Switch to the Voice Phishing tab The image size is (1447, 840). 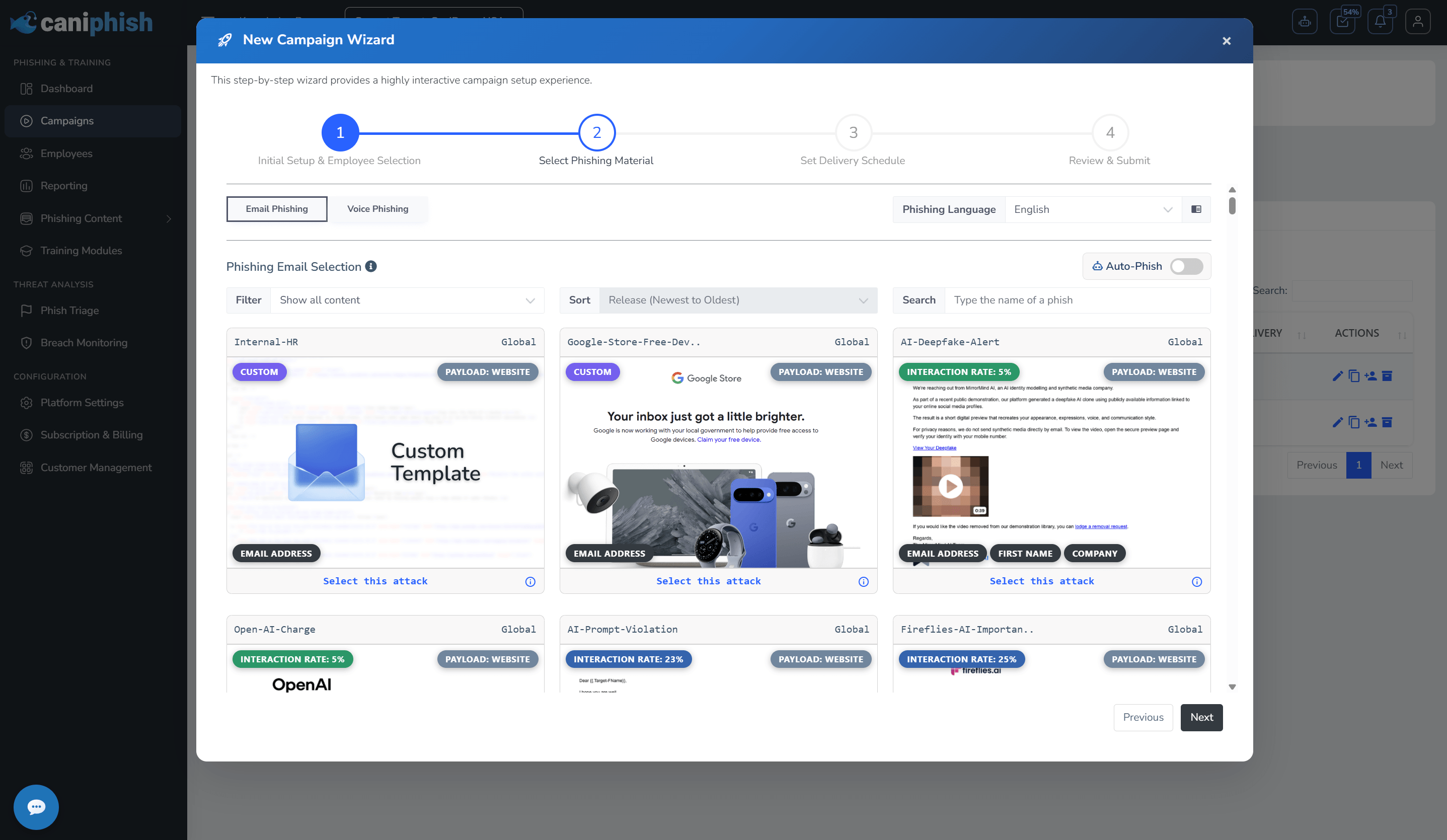tap(378, 209)
